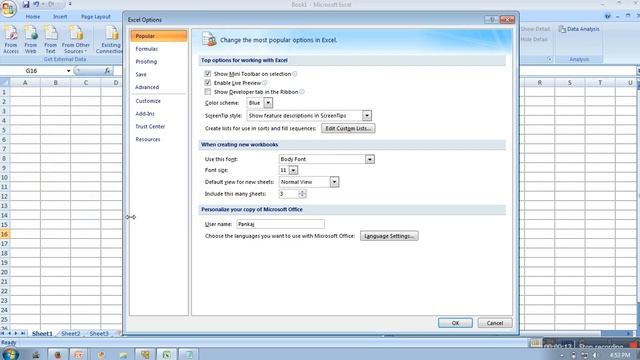Click the Stop recording button
Screen dimensions: 640x360
pyautogui.click(x=601, y=347)
